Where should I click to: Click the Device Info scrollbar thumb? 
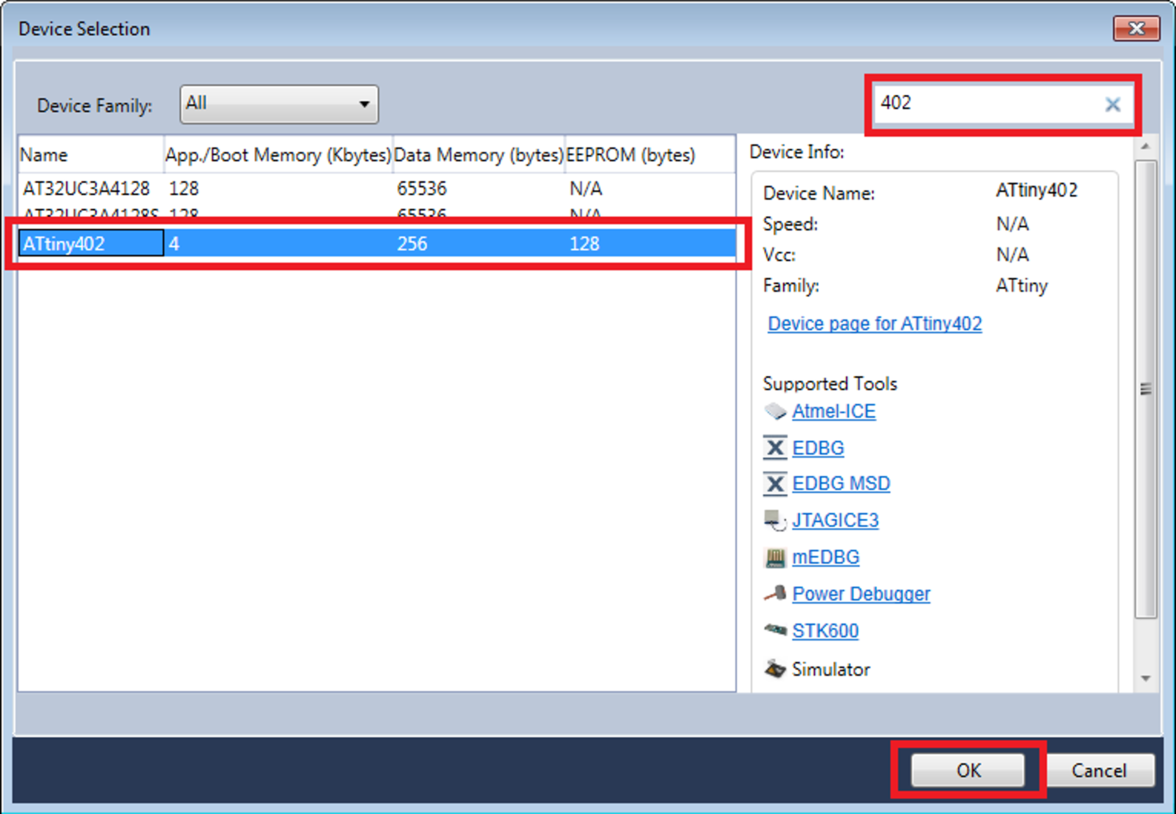click(x=1145, y=389)
